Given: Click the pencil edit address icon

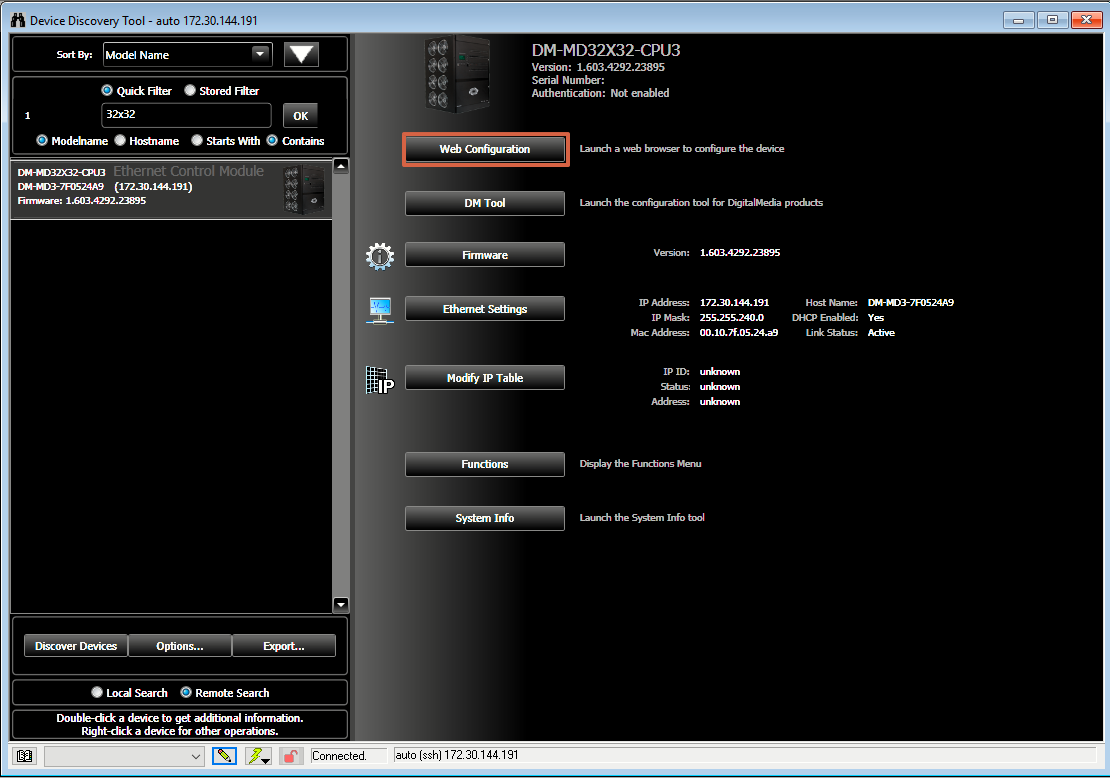Looking at the screenshot, I should [224, 756].
